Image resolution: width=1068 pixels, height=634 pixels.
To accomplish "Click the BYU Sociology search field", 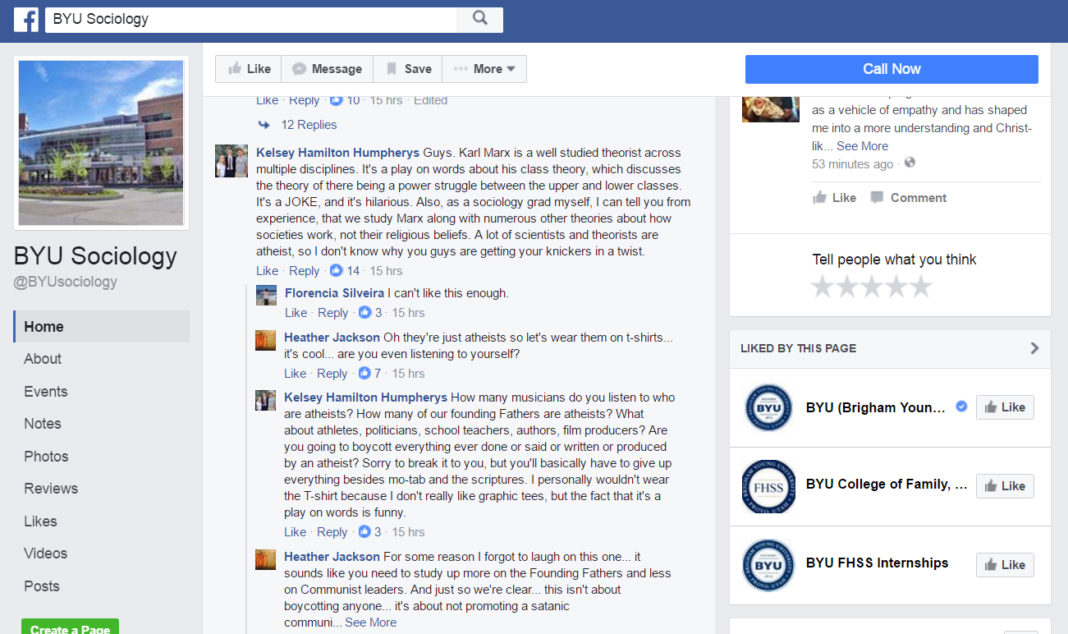I will 250,19.
